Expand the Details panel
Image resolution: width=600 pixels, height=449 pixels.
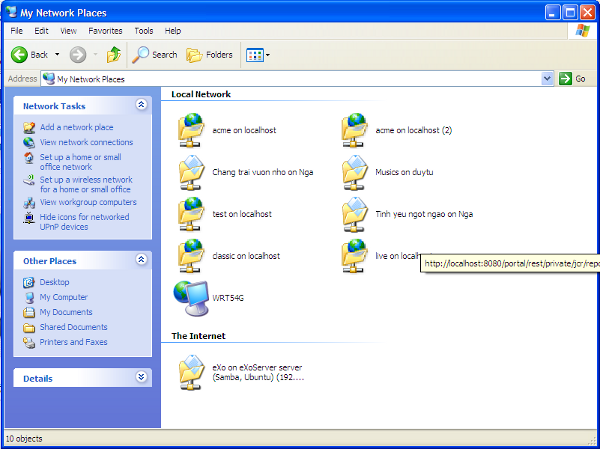(x=141, y=378)
